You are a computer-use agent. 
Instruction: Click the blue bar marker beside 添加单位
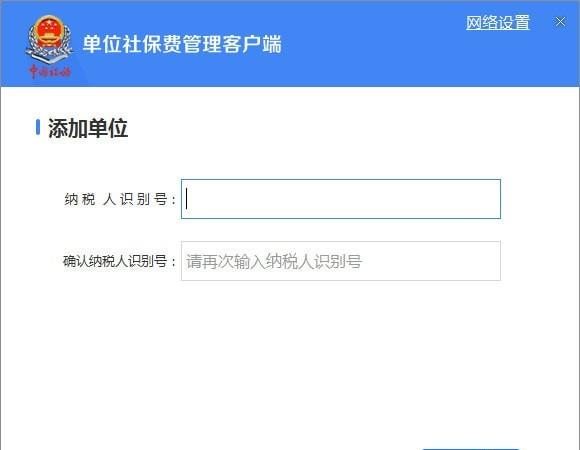(38, 127)
